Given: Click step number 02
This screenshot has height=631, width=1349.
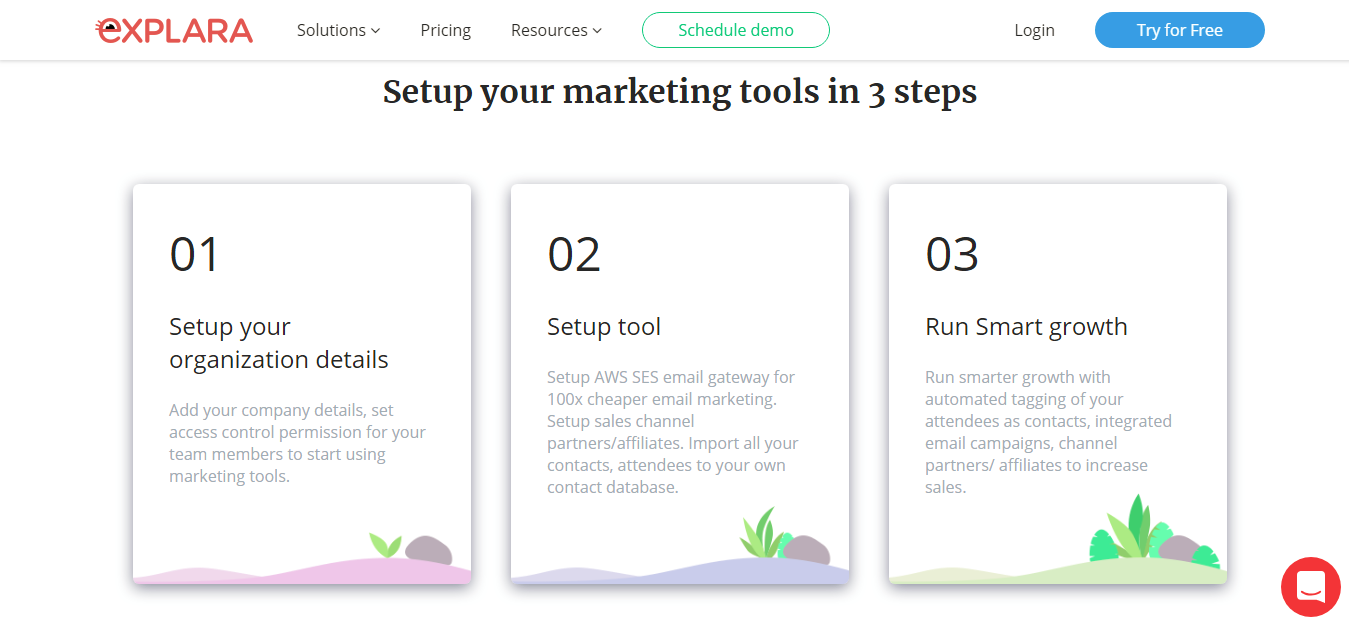Looking at the screenshot, I should pyautogui.click(x=574, y=254).
